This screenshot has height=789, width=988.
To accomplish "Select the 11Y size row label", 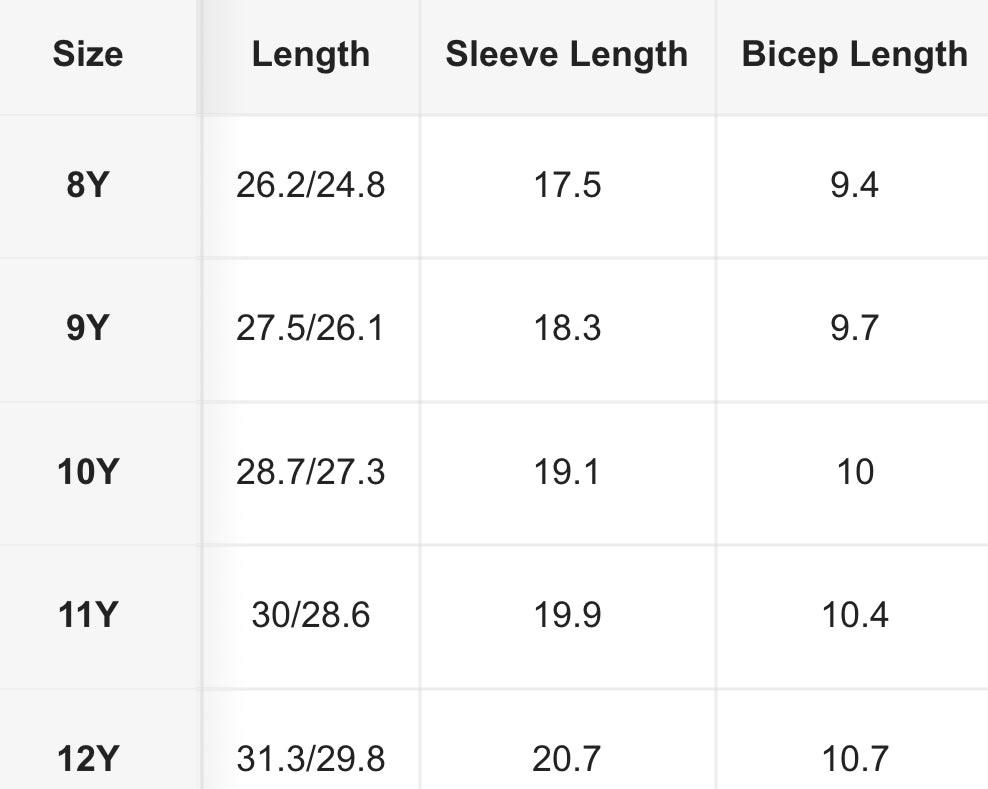I will (x=87, y=614).
